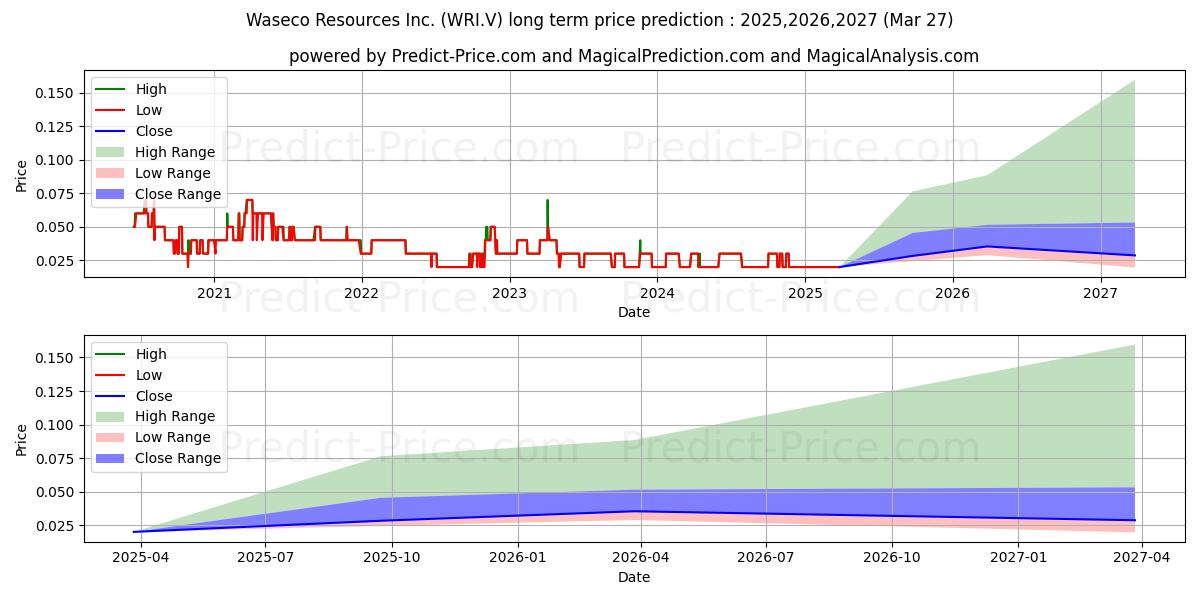This screenshot has height=600, width=1200.
Task: Click the Price y-axis label of top chart
Action: [22, 176]
